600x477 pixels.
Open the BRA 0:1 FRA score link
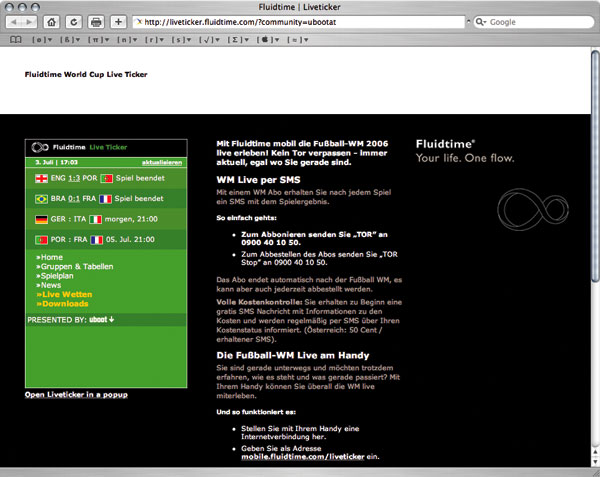click(x=74, y=199)
